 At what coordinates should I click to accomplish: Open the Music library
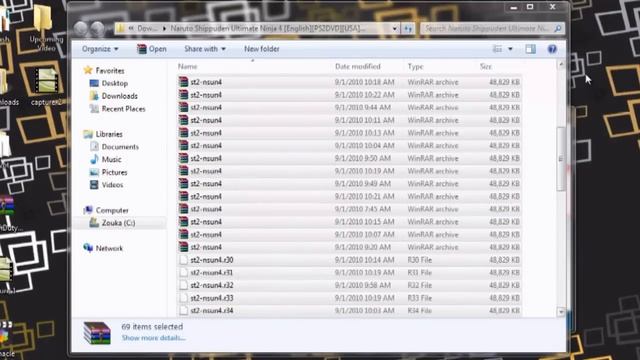111,159
